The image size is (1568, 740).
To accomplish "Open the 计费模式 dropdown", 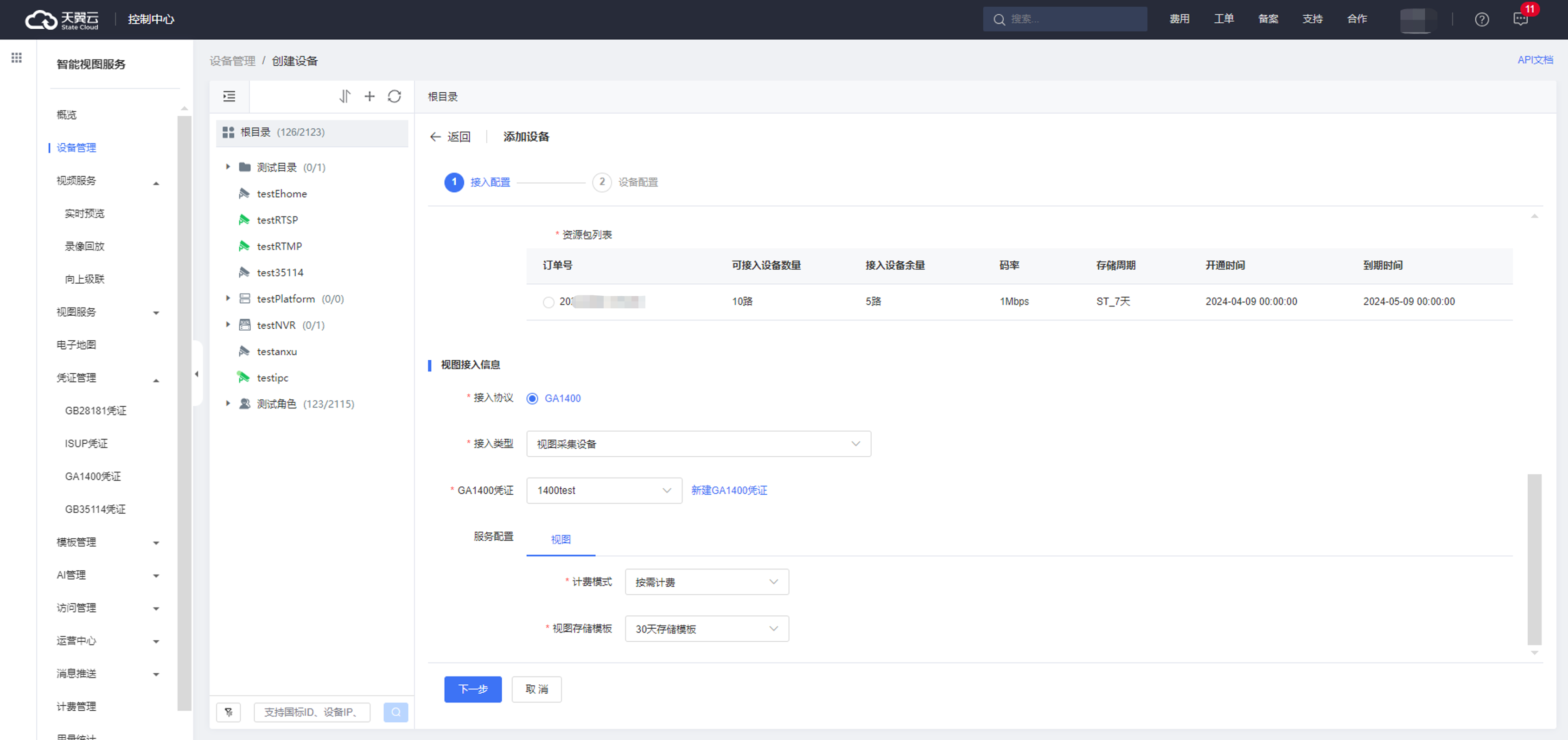I will coord(707,582).
